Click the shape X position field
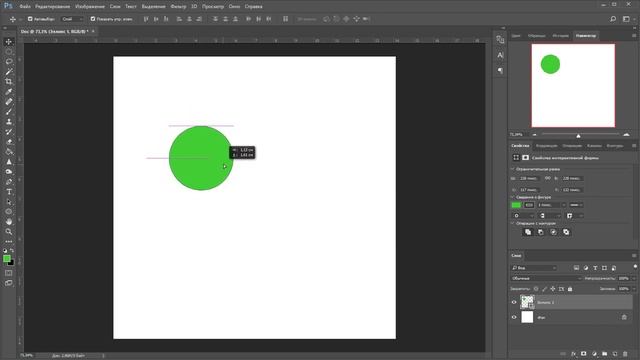The width and height of the screenshot is (640, 360). pos(529,190)
